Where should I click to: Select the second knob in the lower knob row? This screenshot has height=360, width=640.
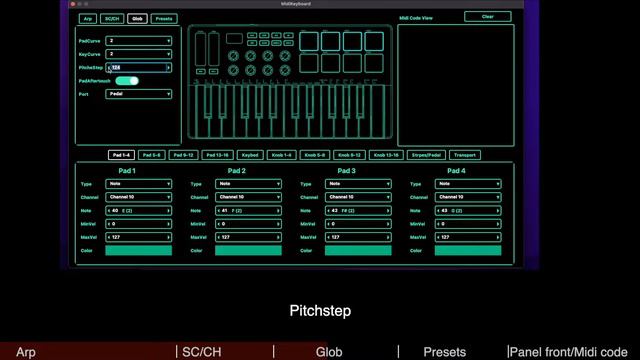[251, 70]
